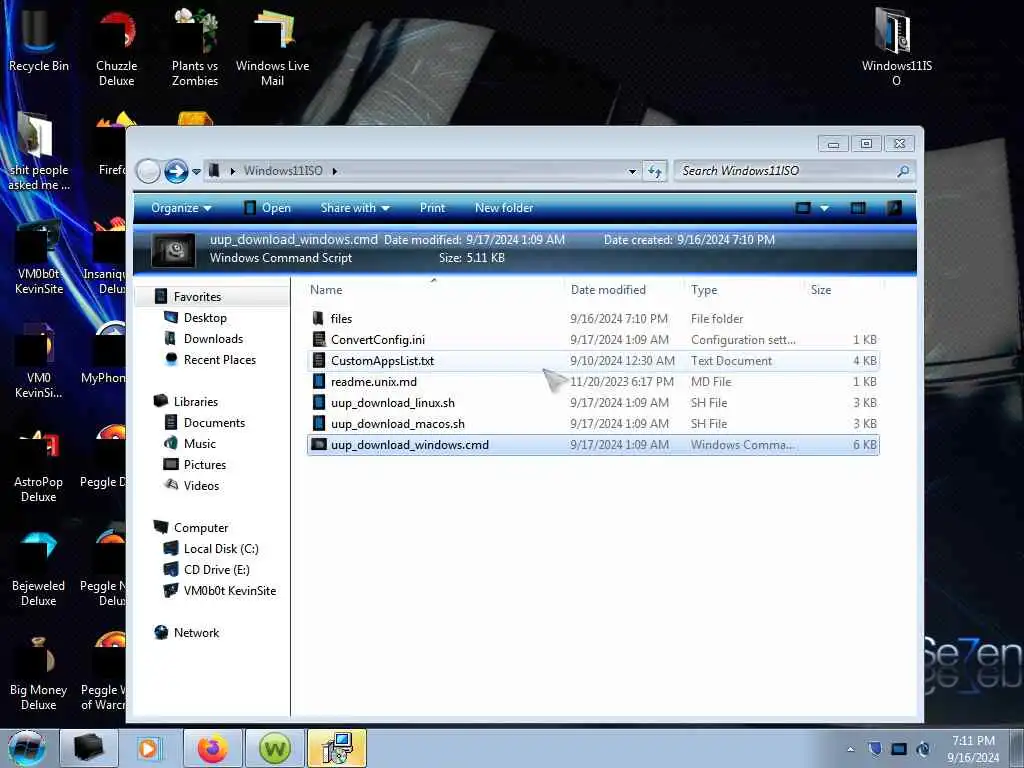This screenshot has width=1024, height=768.
Task: Open the Start menu orb
Action: pos(26,748)
